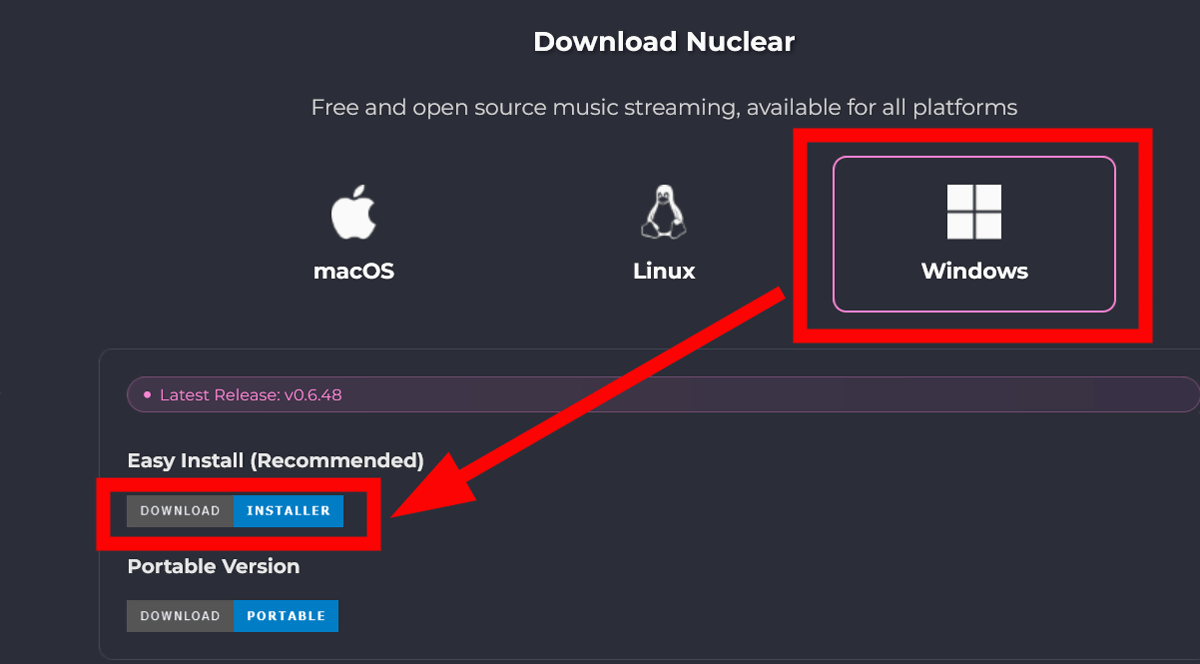1200x664 pixels.
Task: Click the Linux penguin icon
Action: pyautogui.click(x=664, y=211)
